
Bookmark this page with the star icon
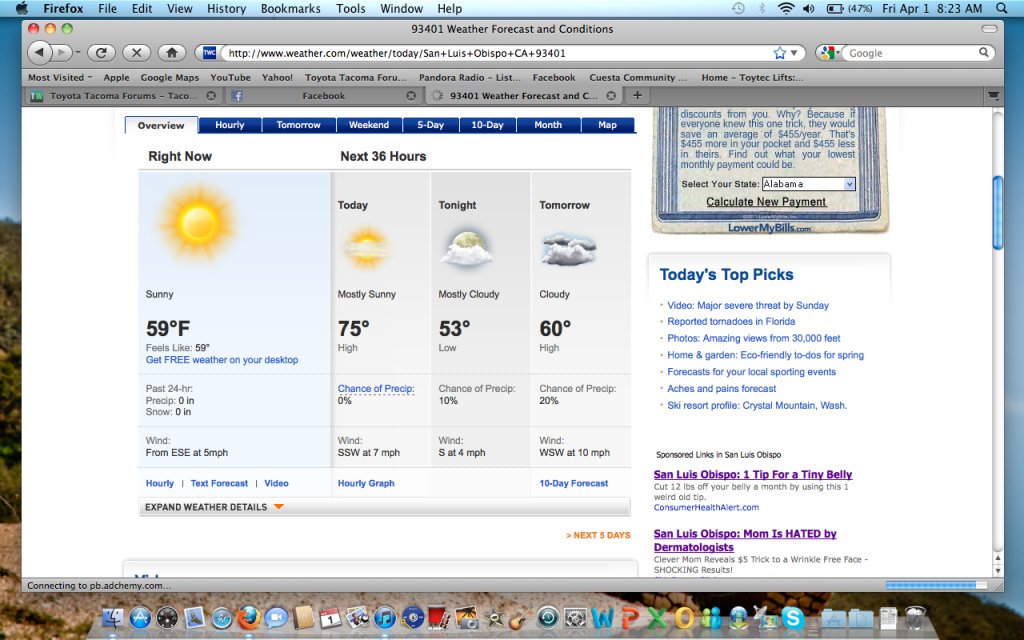(779, 53)
